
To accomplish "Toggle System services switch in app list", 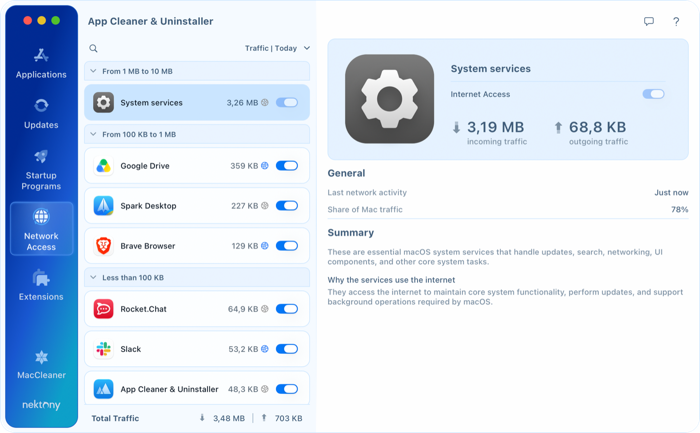I will click(x=287, y=103).
